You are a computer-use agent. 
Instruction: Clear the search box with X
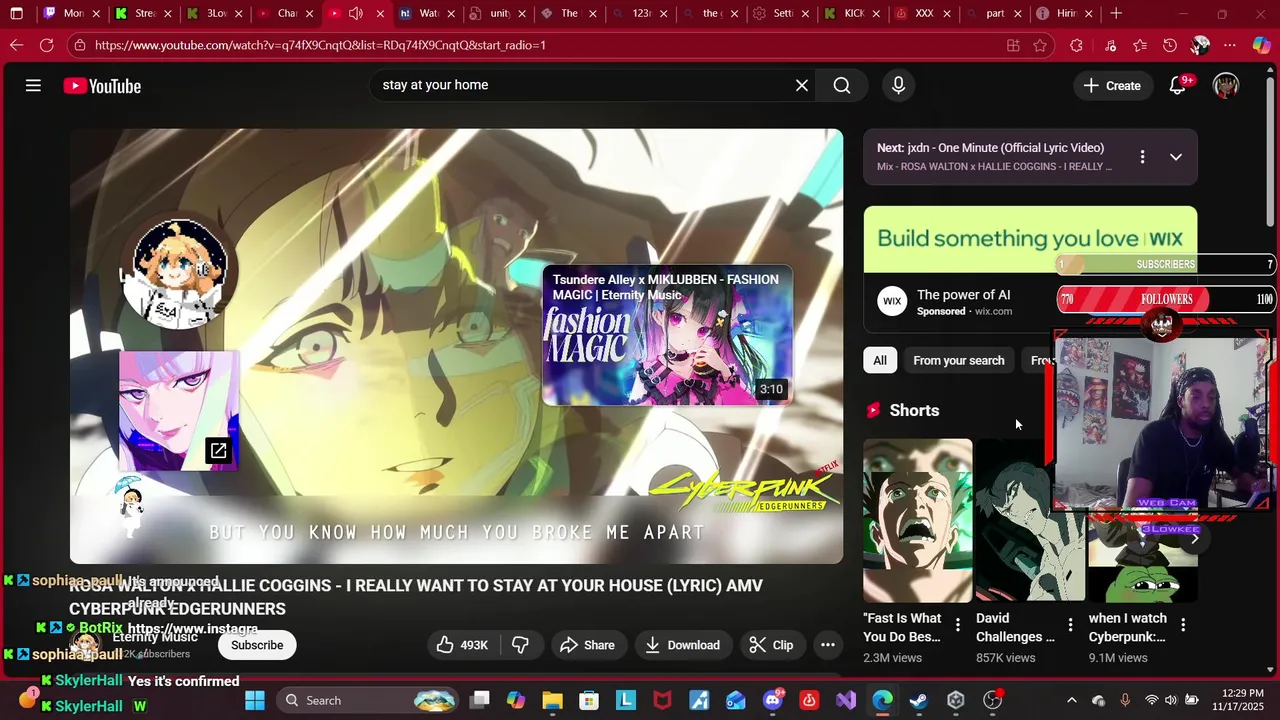(x=801, y=85)
